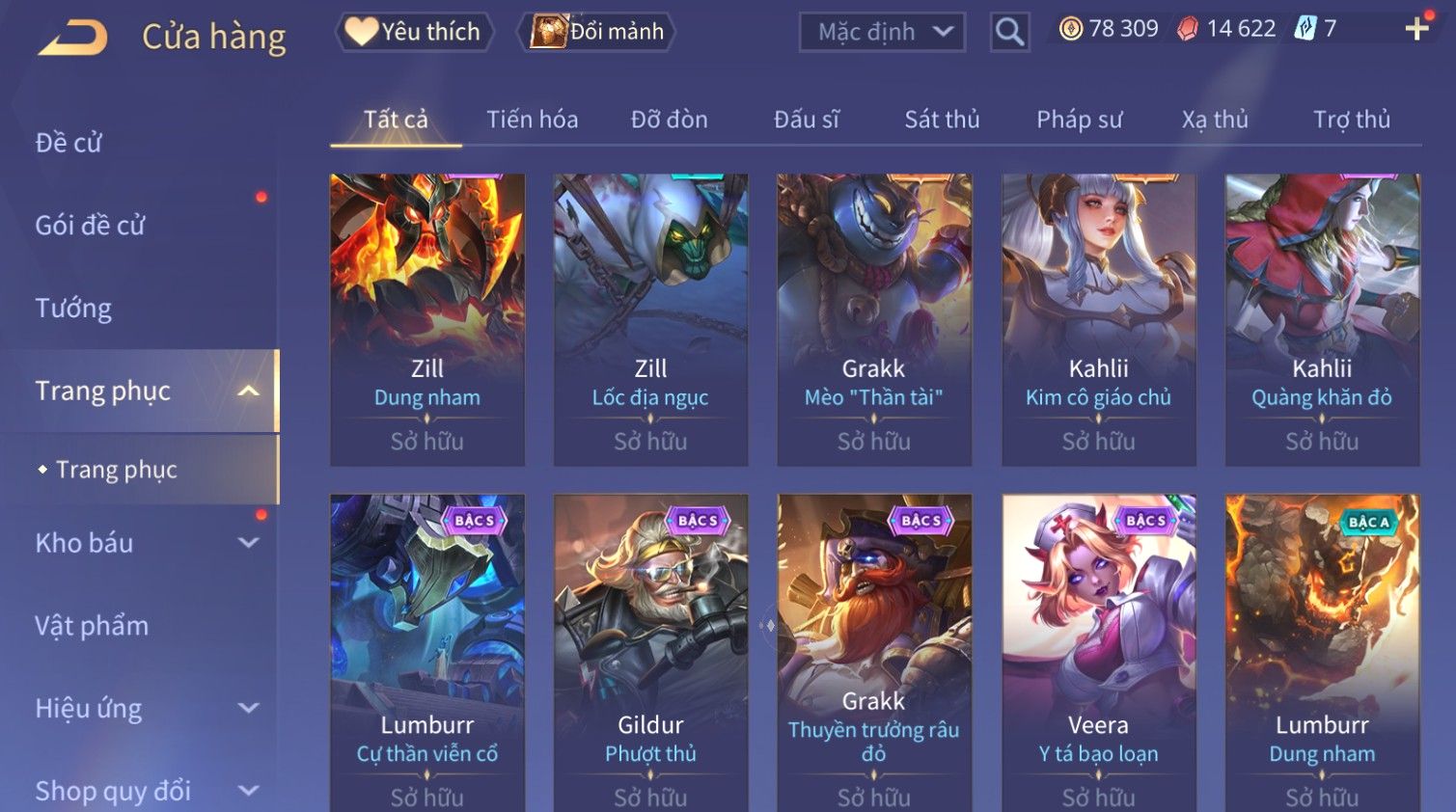Click the heart icon in Yêu thích

click(x=361, y=31)
